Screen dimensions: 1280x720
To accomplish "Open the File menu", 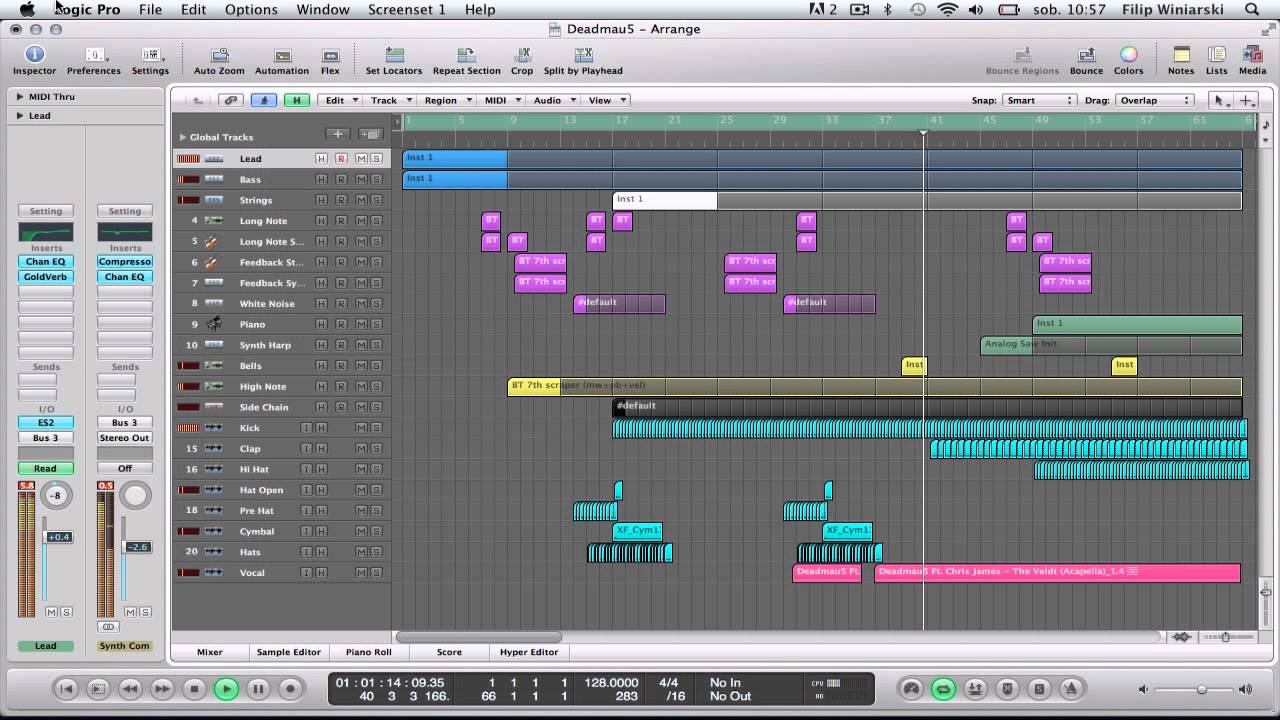I will (150, 9).
